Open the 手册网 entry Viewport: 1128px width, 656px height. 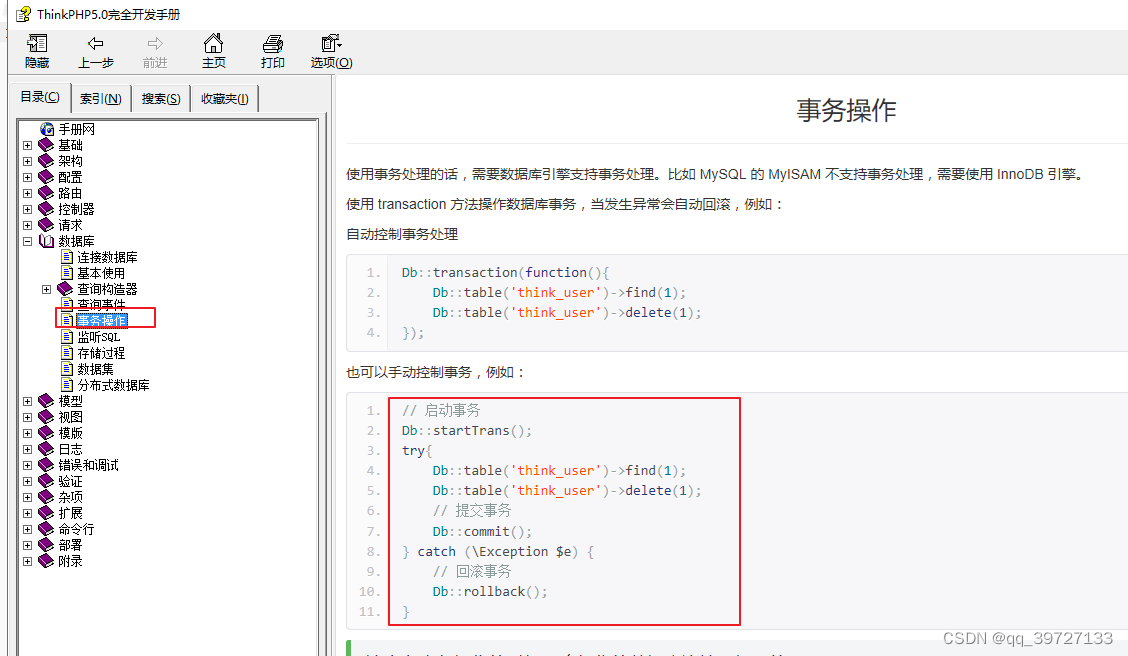pyautogui.click(x=76, y=129)
